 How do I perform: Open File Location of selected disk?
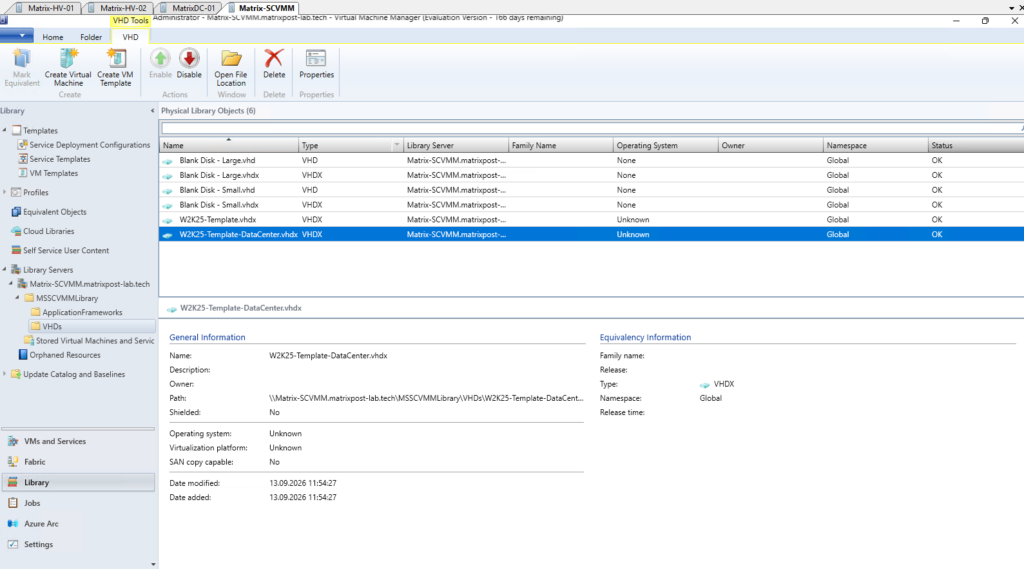pyautogui.click(x=231, y=67)
